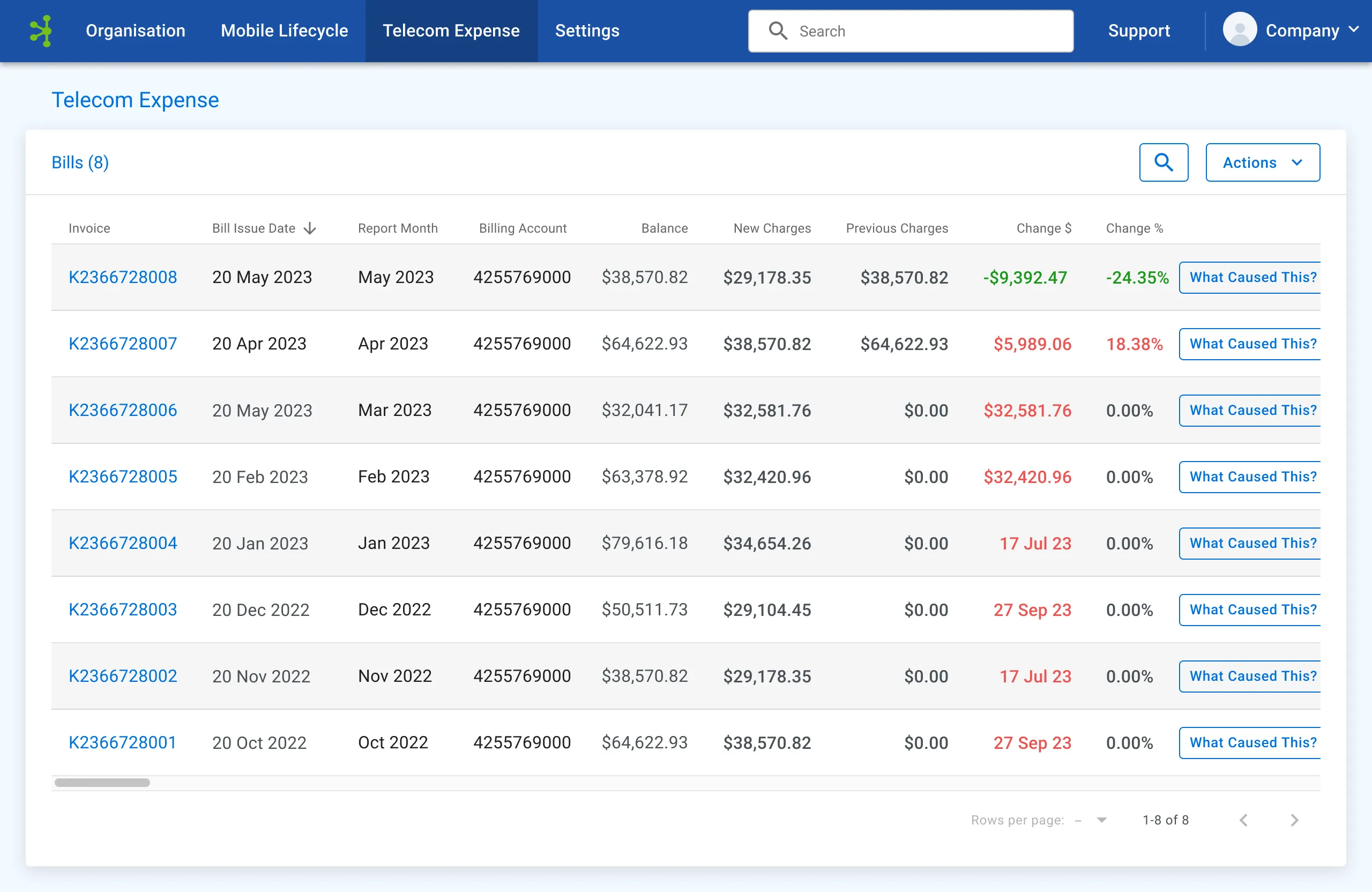Expand the Company account menu
This screenshot has height=892, width=1372.
(1313, 31)
